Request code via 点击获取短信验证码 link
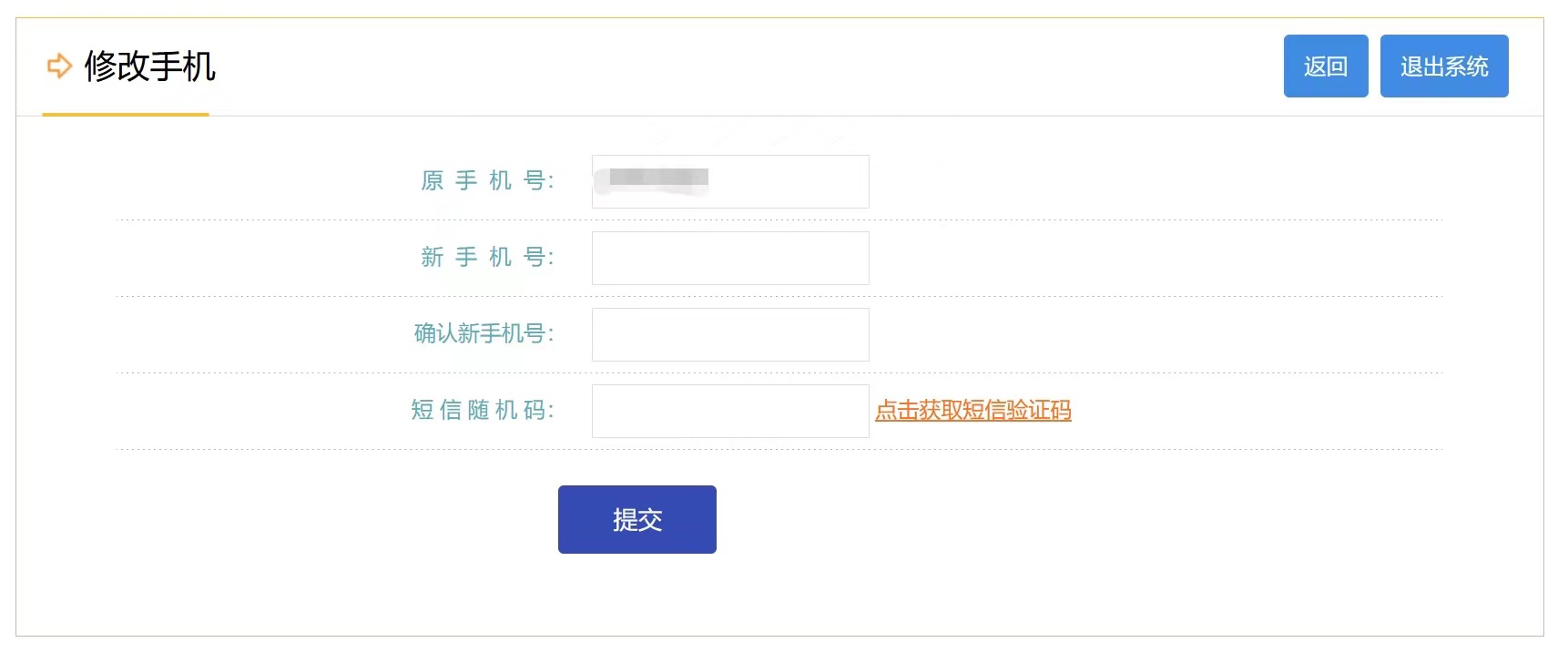Viewport: 1568px width, 663px height. [972, 411]
